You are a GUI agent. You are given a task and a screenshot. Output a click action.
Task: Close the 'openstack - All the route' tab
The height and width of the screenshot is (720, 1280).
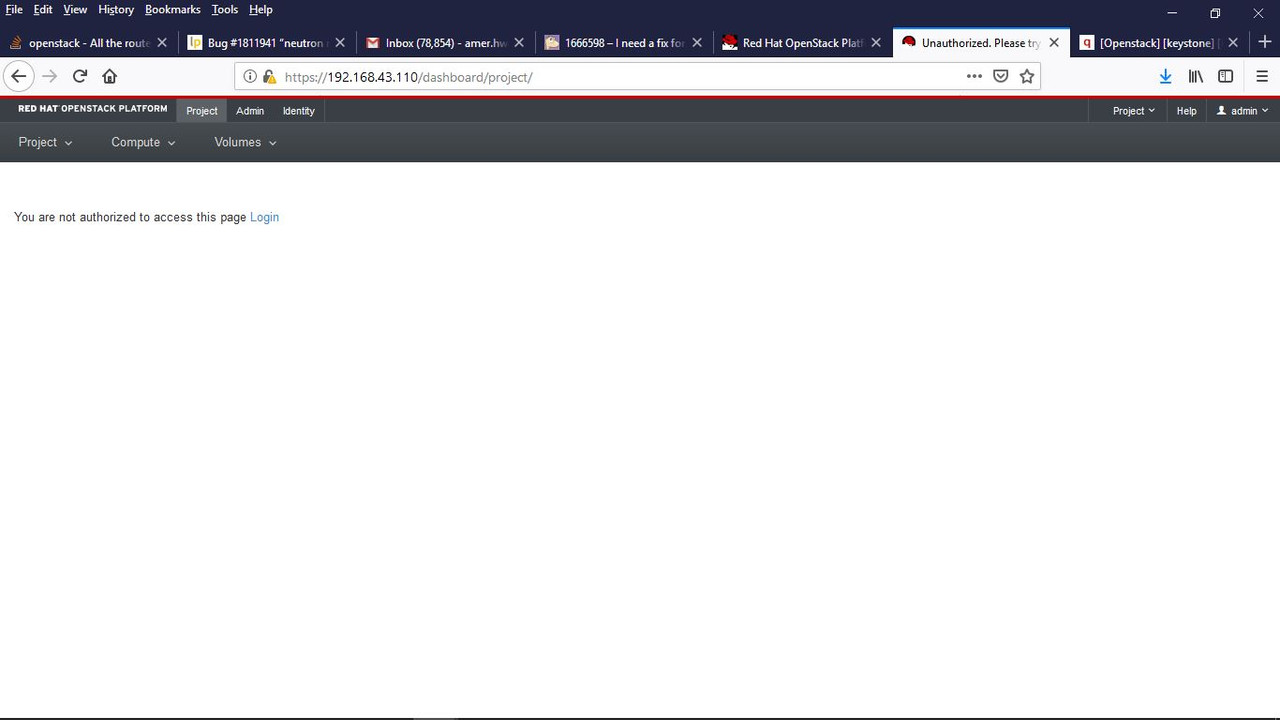coord(162,43)
